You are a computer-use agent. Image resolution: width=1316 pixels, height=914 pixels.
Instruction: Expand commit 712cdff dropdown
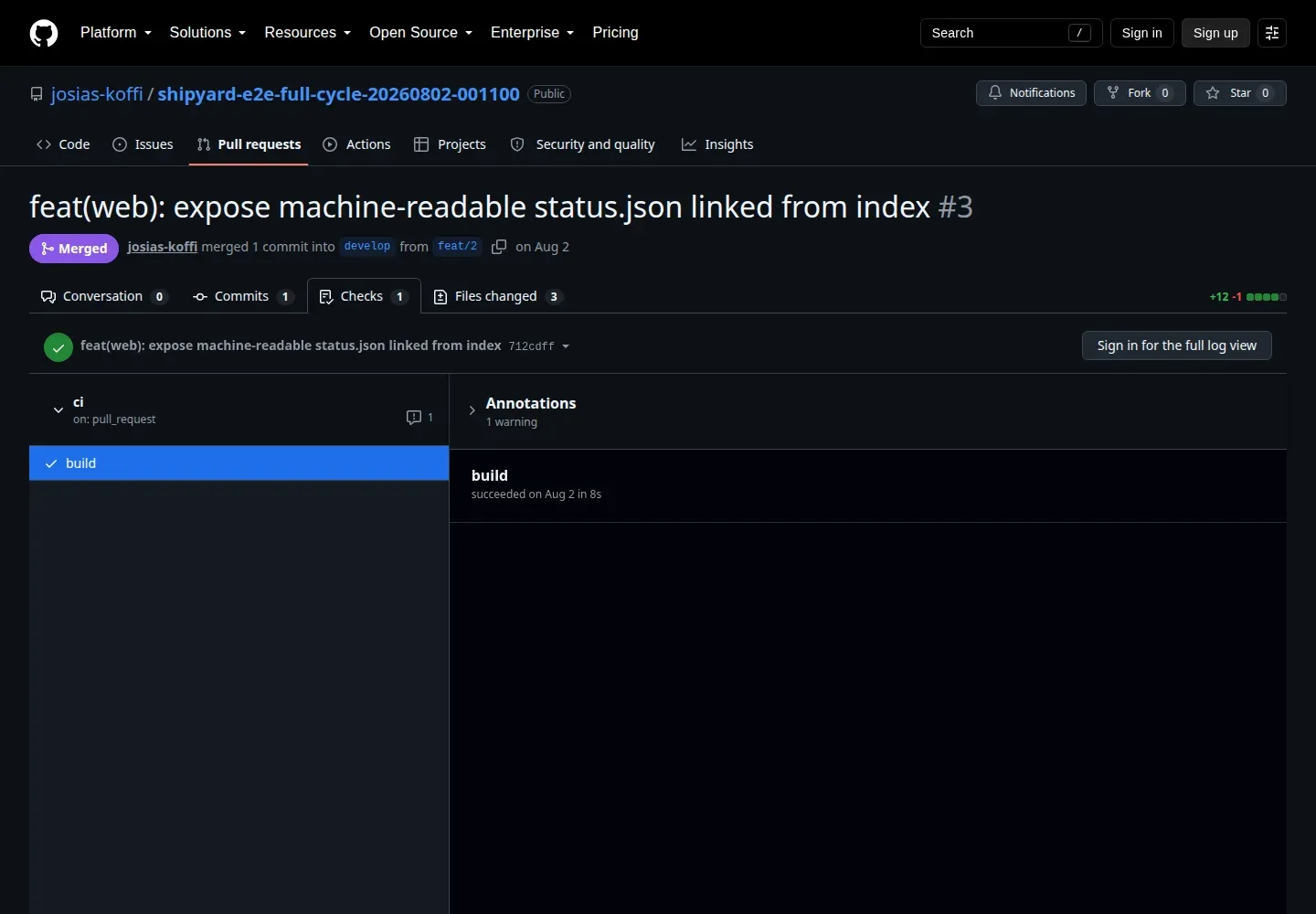click(x=539, y=346)
